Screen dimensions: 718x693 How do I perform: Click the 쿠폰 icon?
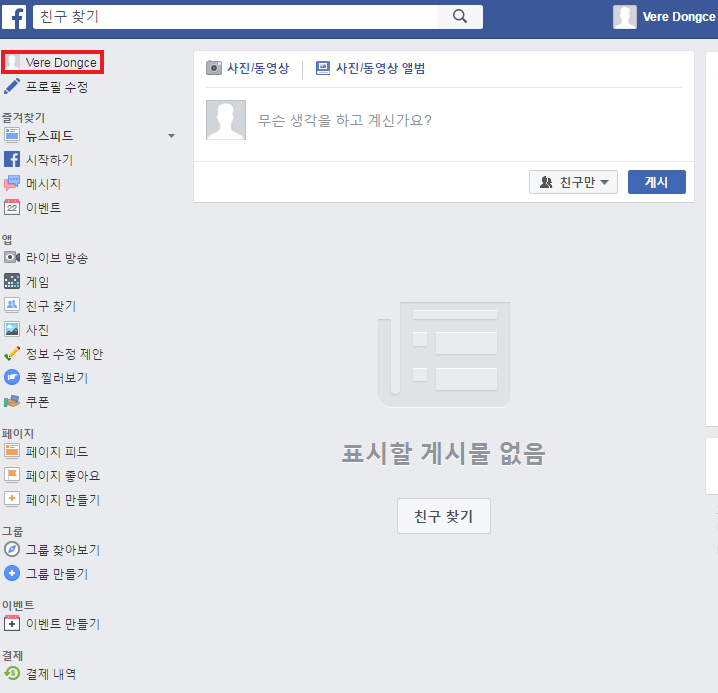12,401
